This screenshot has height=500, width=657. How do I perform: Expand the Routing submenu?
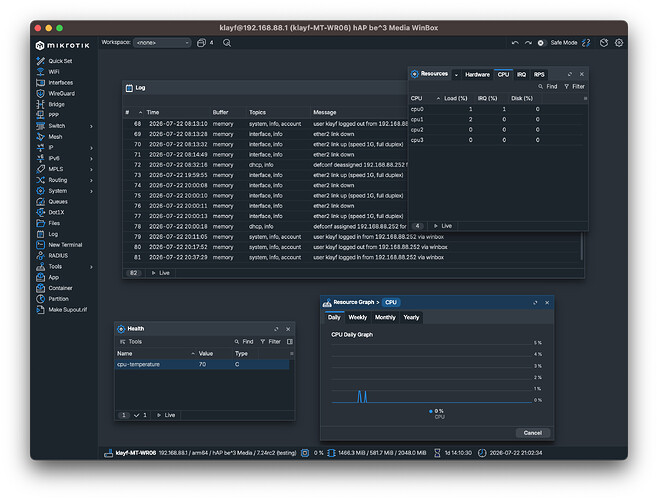pyautogui.click(x=91, y=180)
